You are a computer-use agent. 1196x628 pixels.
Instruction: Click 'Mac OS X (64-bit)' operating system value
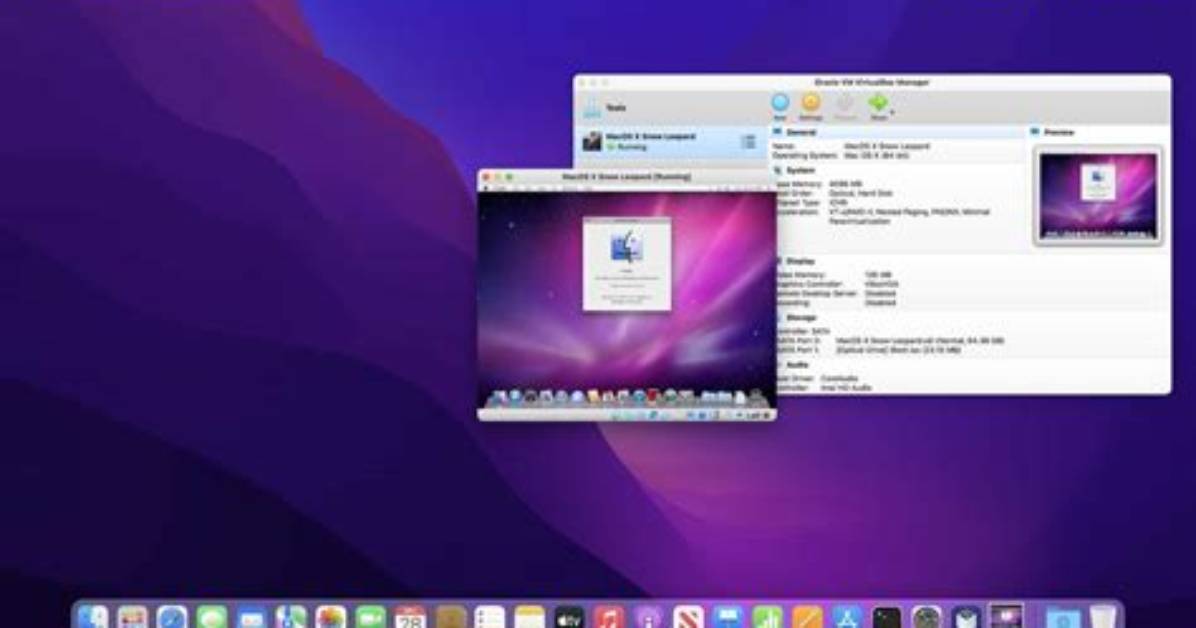click(x=876, y=156)
